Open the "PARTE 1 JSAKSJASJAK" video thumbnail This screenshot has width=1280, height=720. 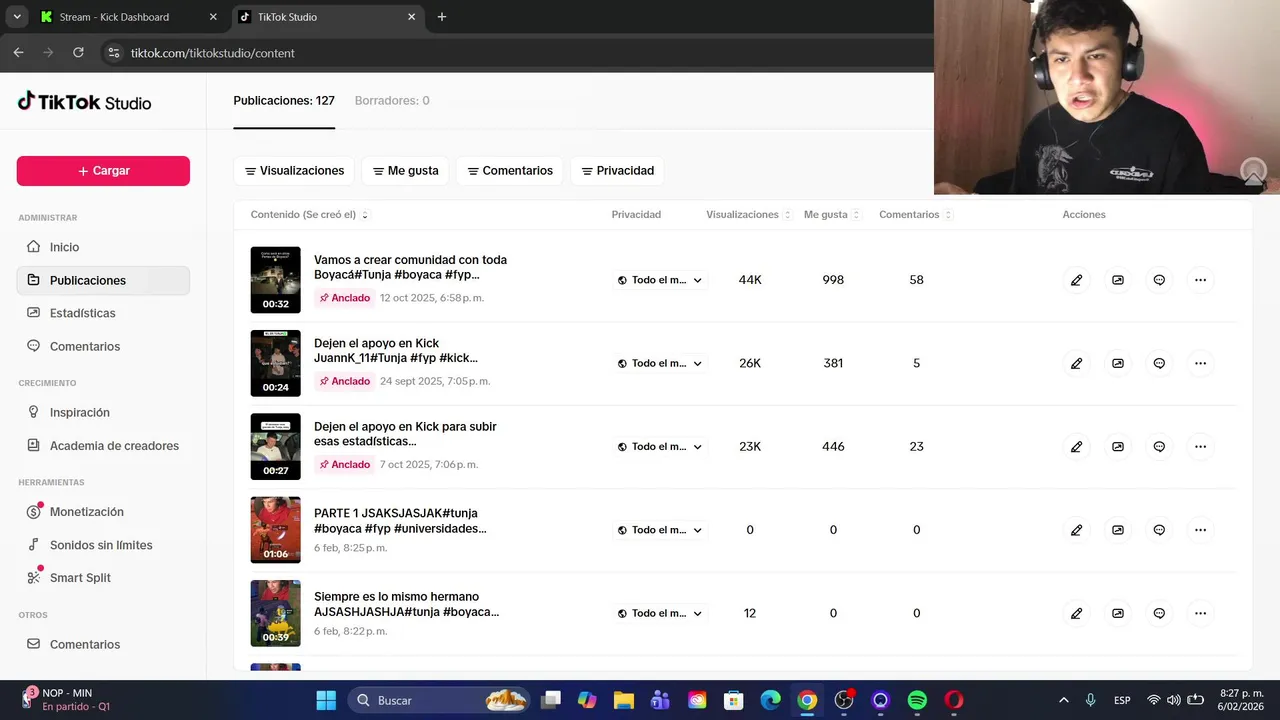[275, 530]
